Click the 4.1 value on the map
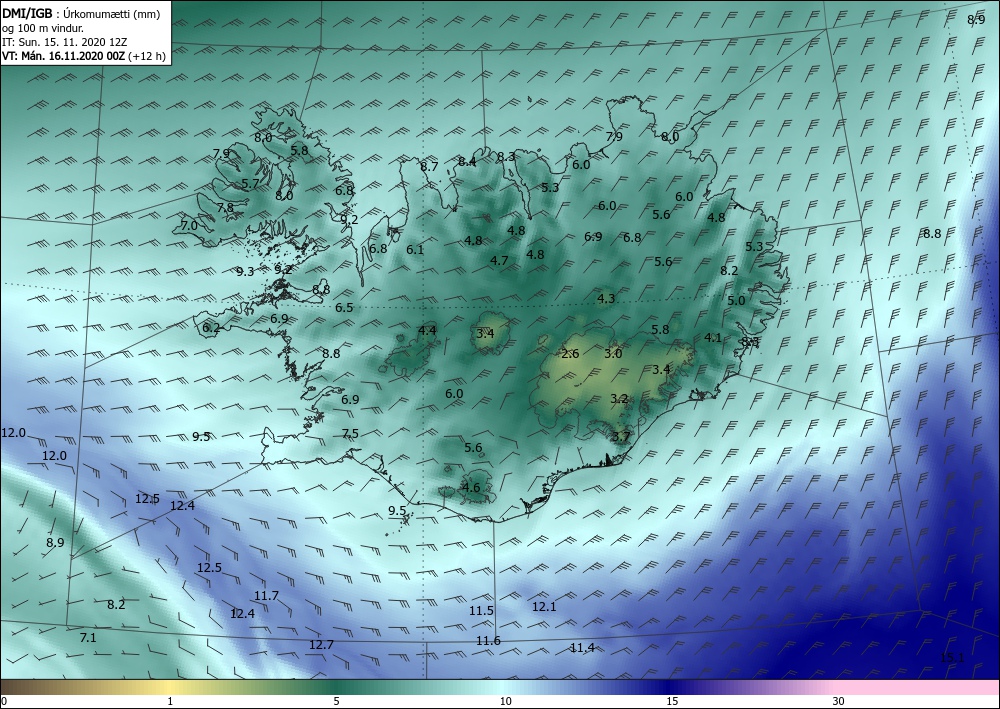Viewport: 1000px width, 709px height. [x=713, y=338]
